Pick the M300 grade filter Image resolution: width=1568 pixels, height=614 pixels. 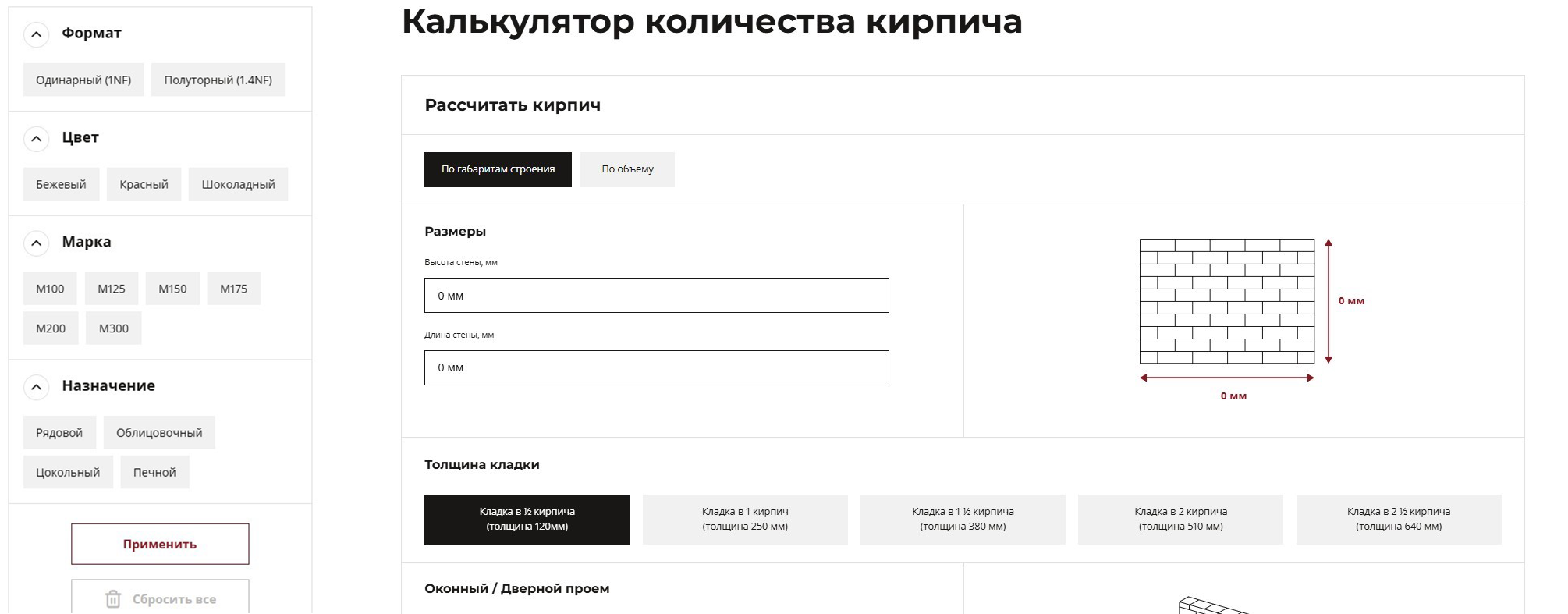pos(113,329)
